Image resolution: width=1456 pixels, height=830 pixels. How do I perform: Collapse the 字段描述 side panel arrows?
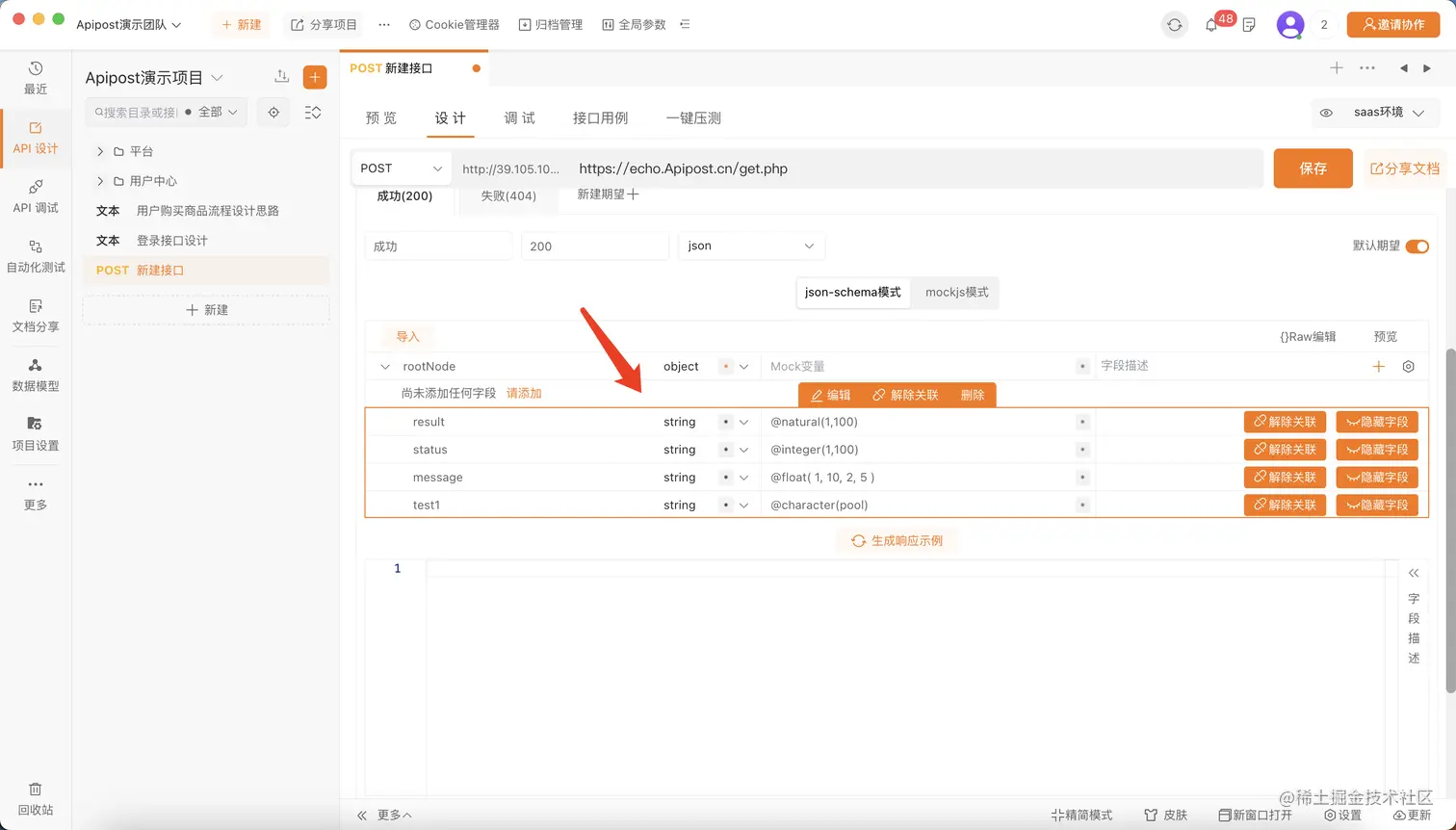coord(1414,573)
